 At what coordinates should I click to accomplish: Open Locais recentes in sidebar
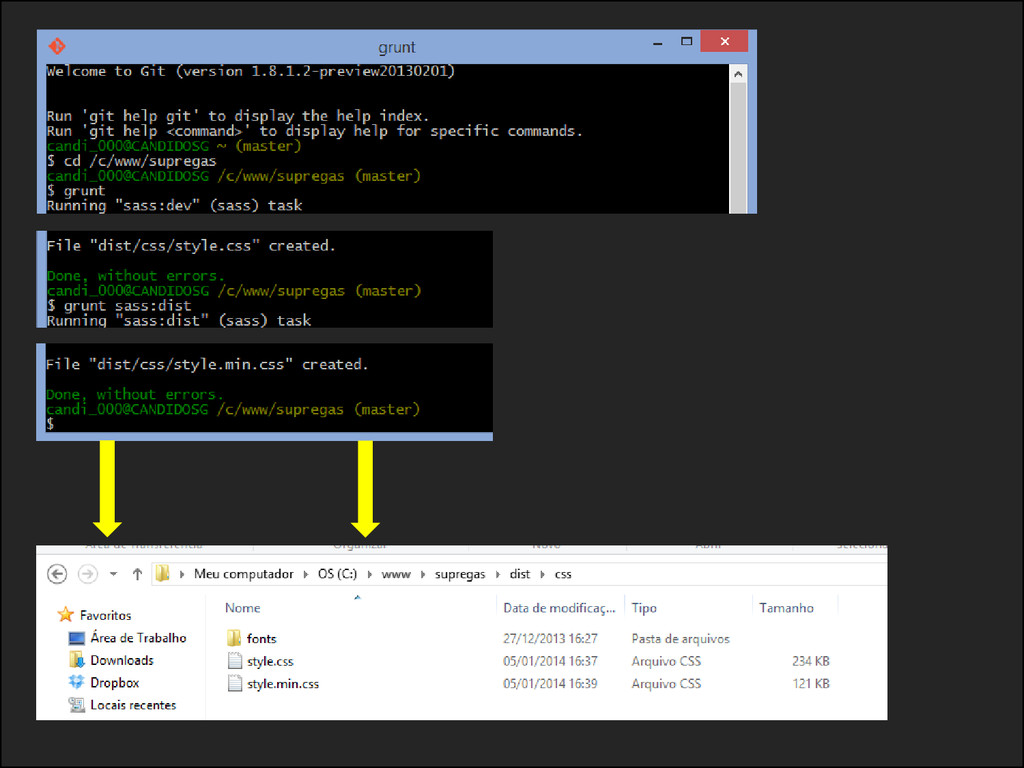(133, 705)
